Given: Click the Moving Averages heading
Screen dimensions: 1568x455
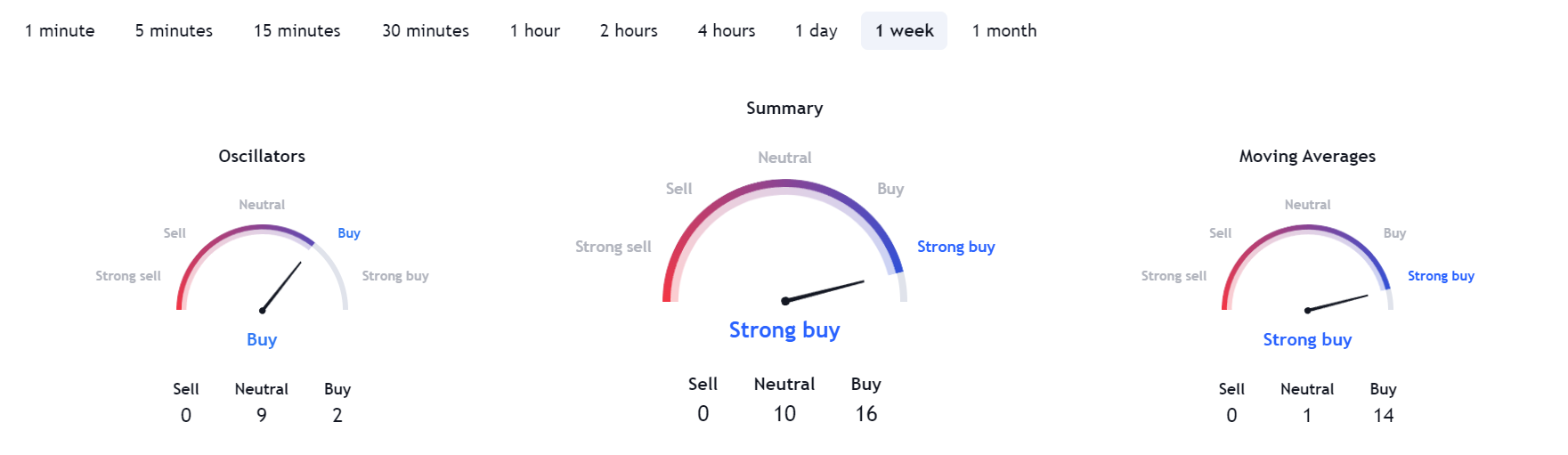Looking at the screenshot, I should pos(1307,157).
